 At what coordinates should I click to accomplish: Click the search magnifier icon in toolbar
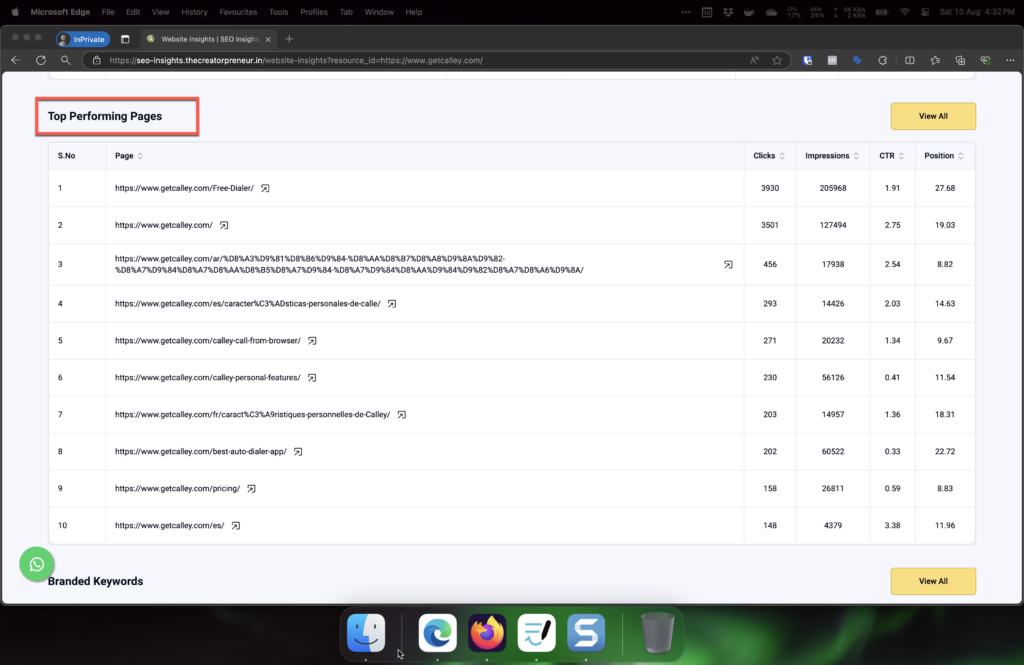click(65, 60)
